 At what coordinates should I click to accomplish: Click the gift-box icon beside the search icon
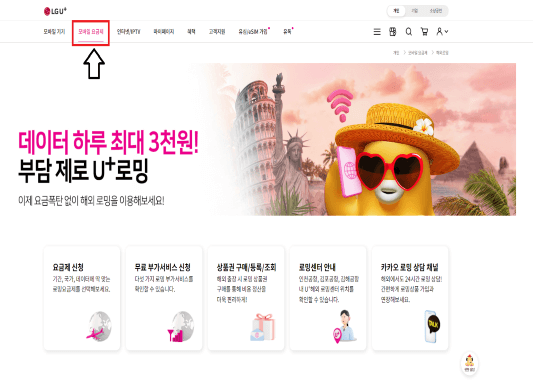click(x=393, y=32)
